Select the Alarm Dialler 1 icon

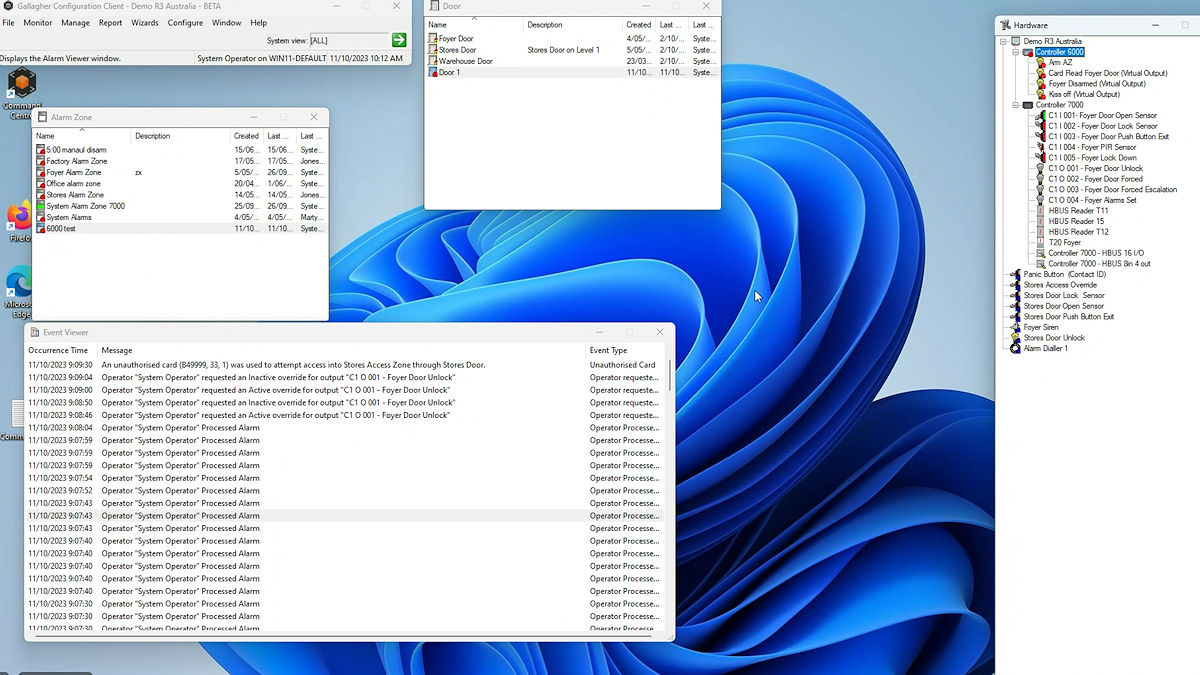[1015, 348]
